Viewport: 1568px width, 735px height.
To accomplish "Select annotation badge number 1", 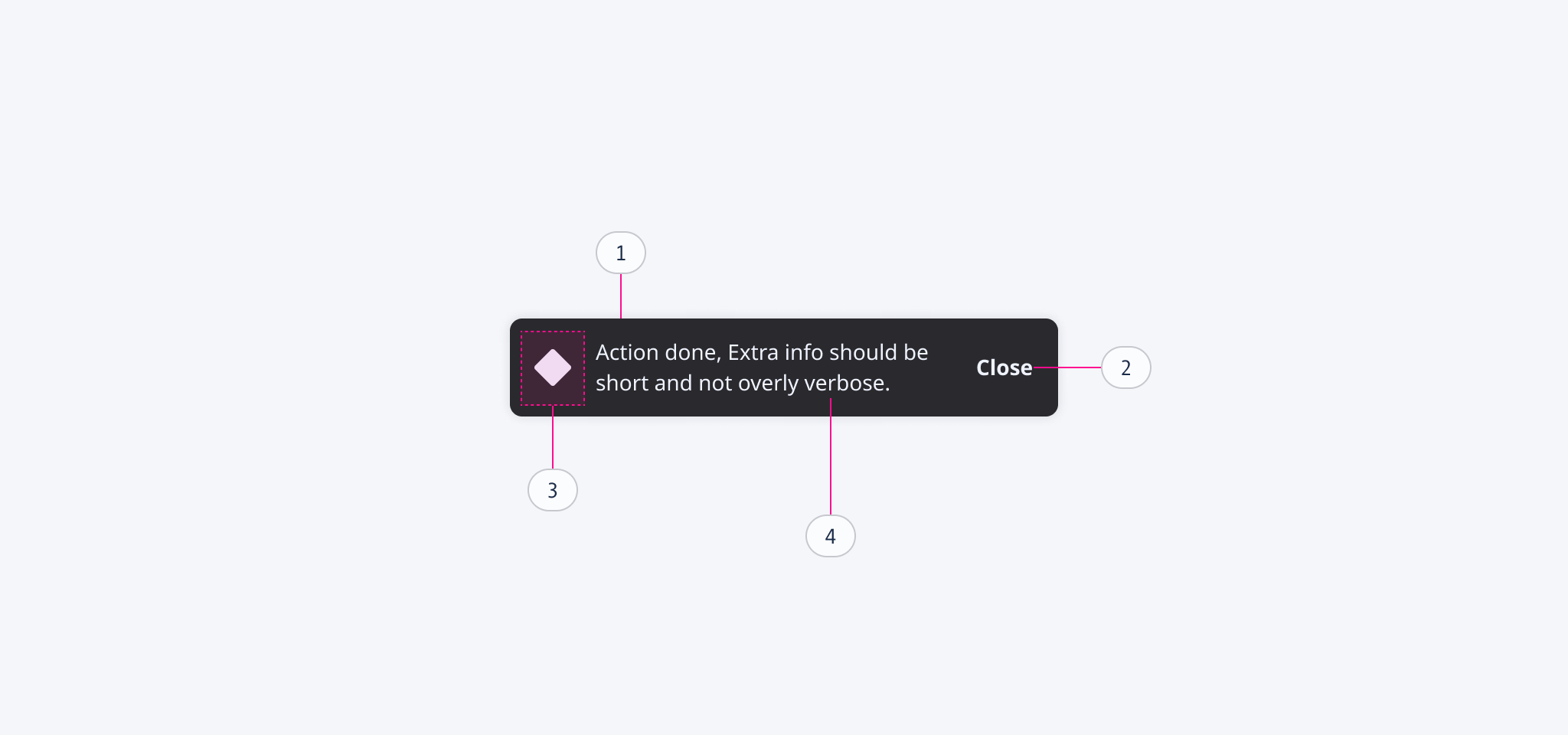I will pyautogui.click(x=620, y=253).
